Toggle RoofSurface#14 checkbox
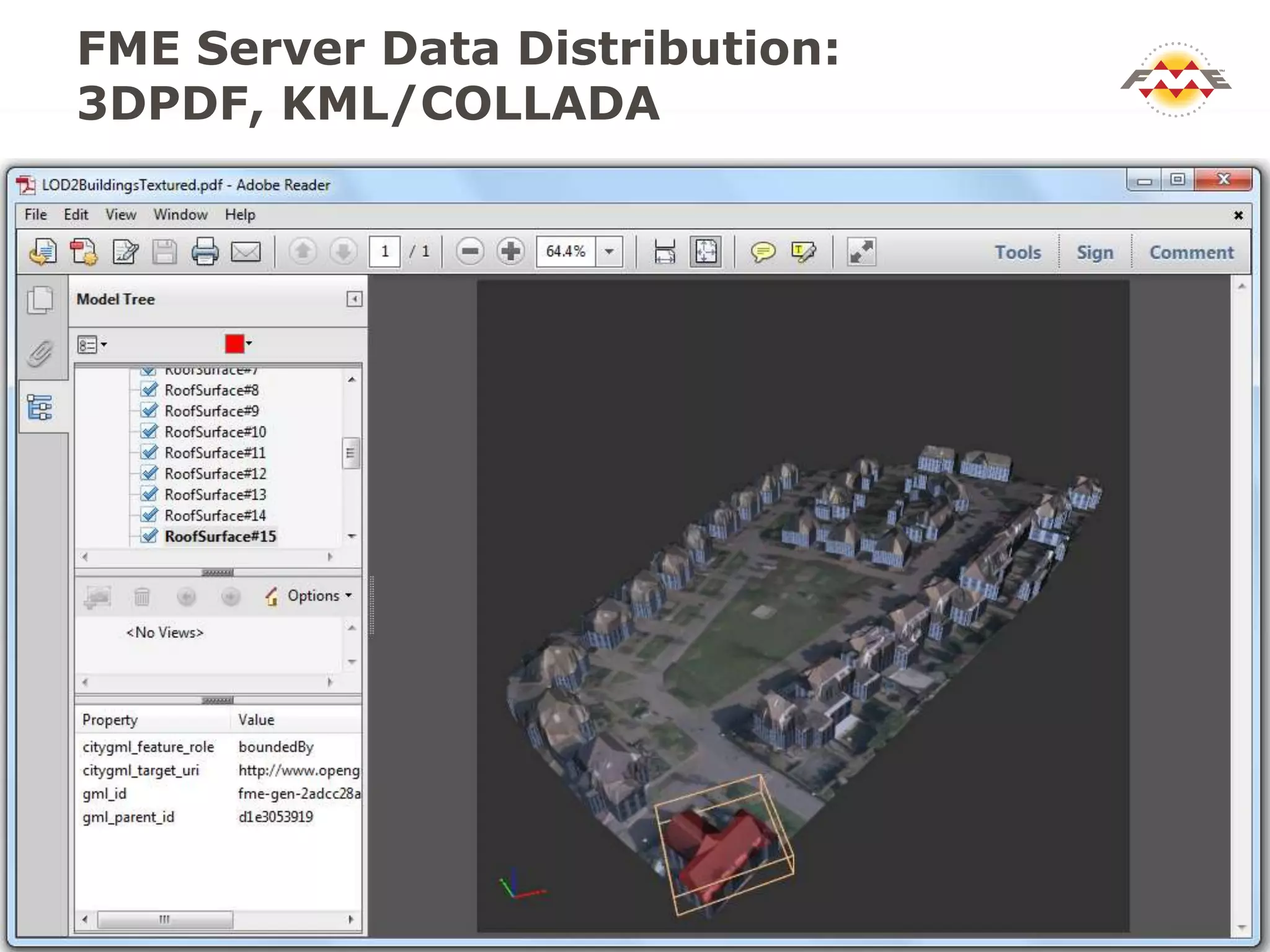This screenshot has height=952, width=1270. point(149,515)
